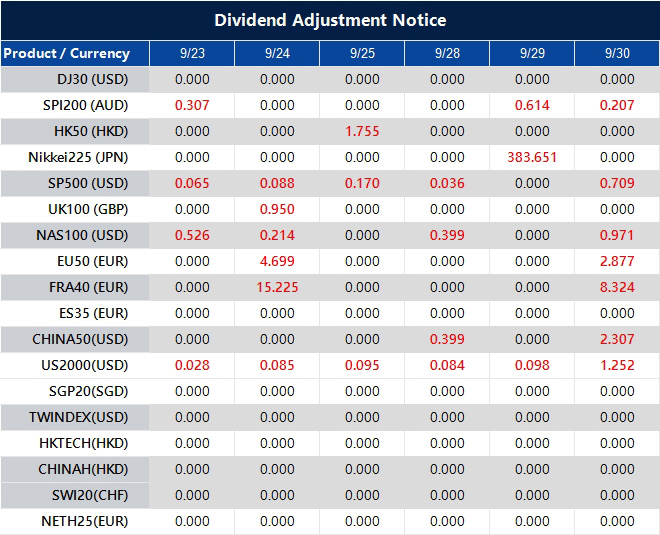Select NAS100 value 0.526
The height and width of the screenshot is (535, 660).
(192, 235)
